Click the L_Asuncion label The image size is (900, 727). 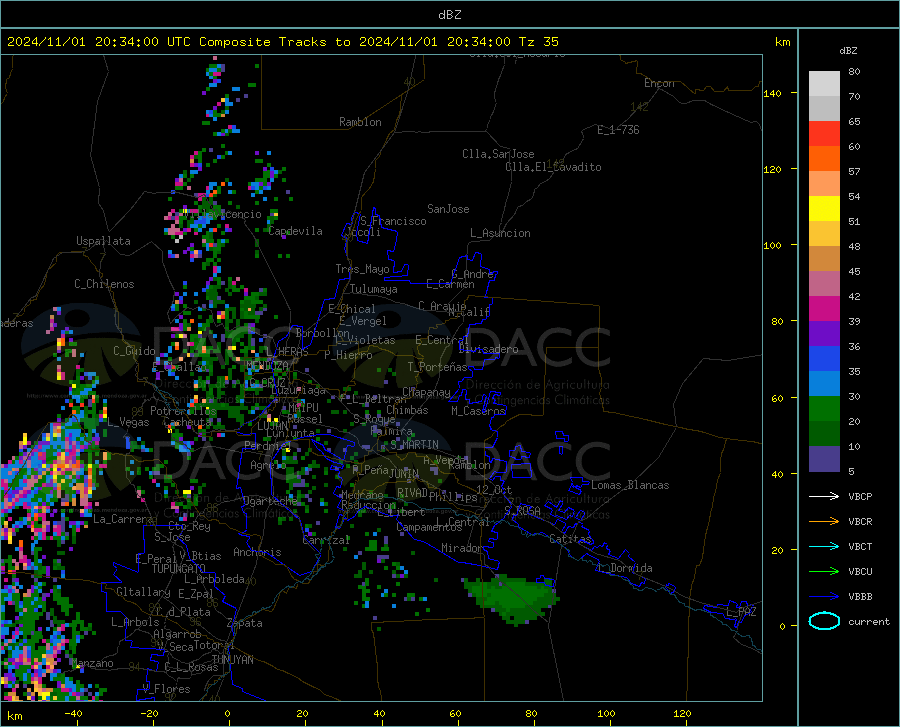[500, 233]
